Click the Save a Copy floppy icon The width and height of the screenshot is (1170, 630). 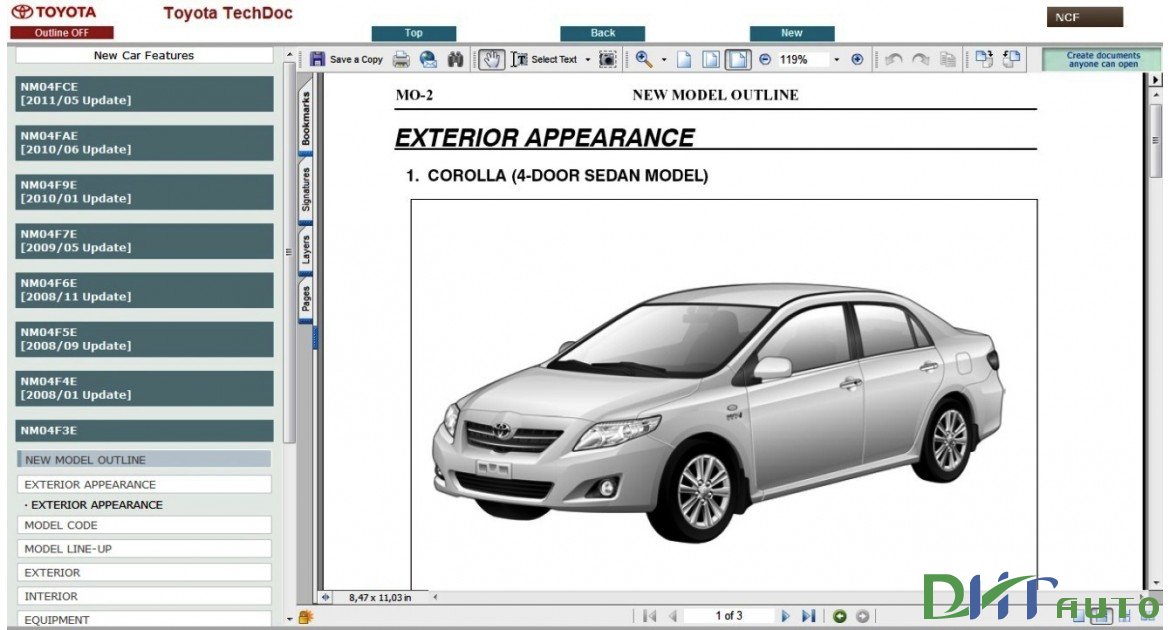pos(318,59)
